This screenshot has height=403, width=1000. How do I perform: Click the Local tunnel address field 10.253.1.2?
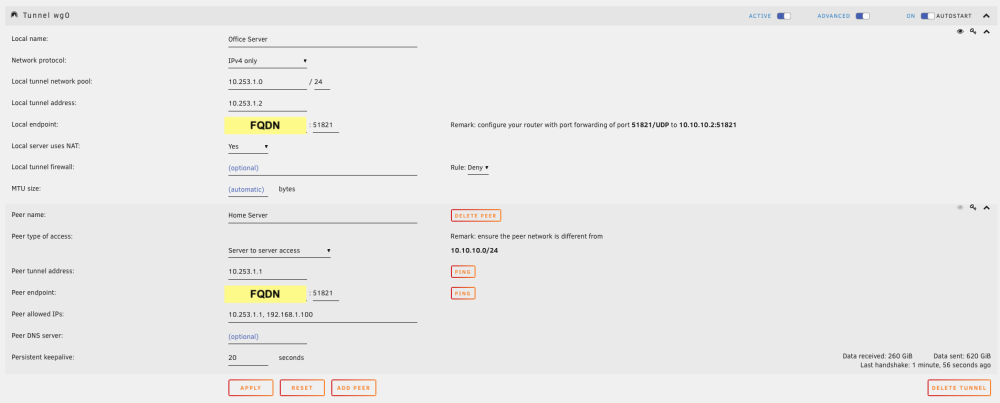pos(267,103)
